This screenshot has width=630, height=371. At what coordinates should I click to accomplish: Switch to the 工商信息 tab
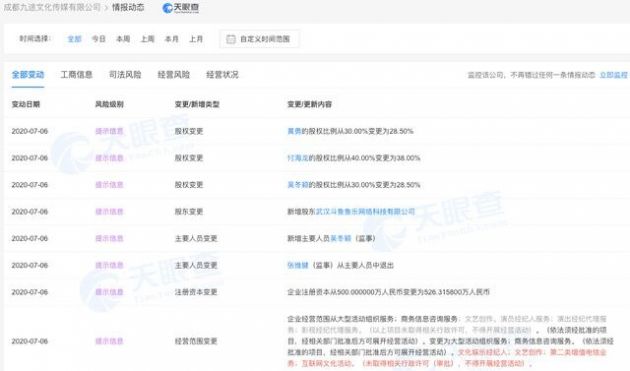(76, 75)
